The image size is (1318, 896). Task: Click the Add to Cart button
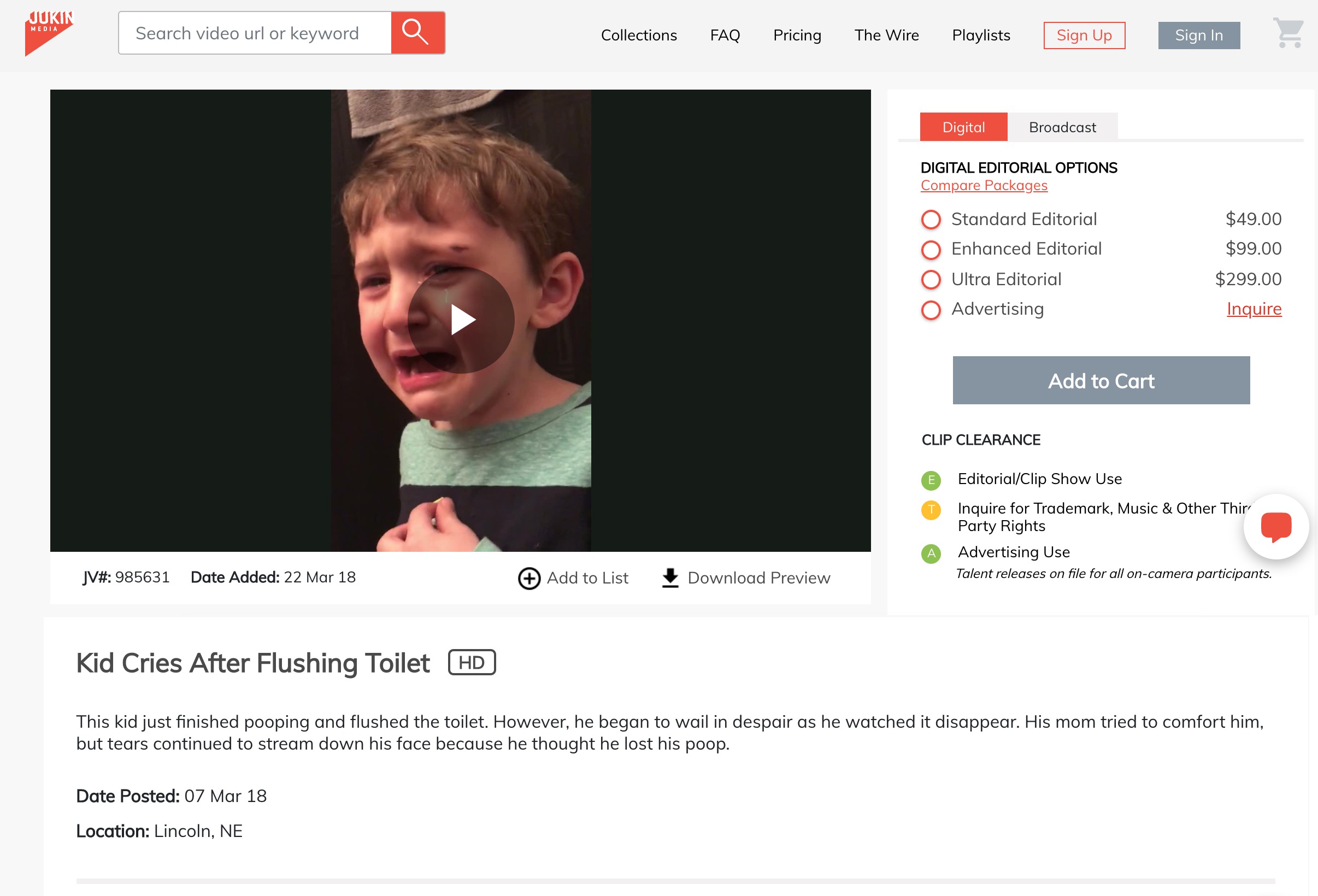[x=1101, y=380]
